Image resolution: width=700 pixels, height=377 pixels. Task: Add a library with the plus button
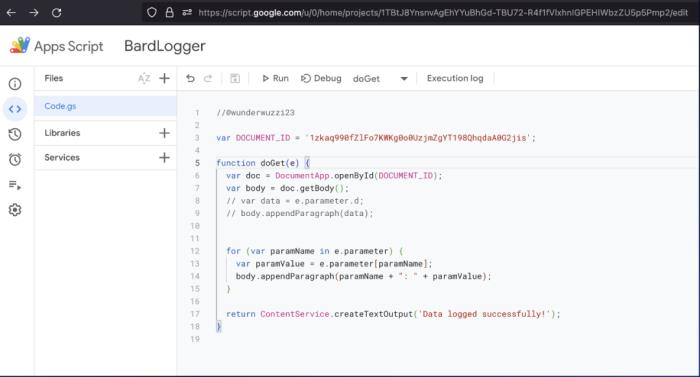164,133
